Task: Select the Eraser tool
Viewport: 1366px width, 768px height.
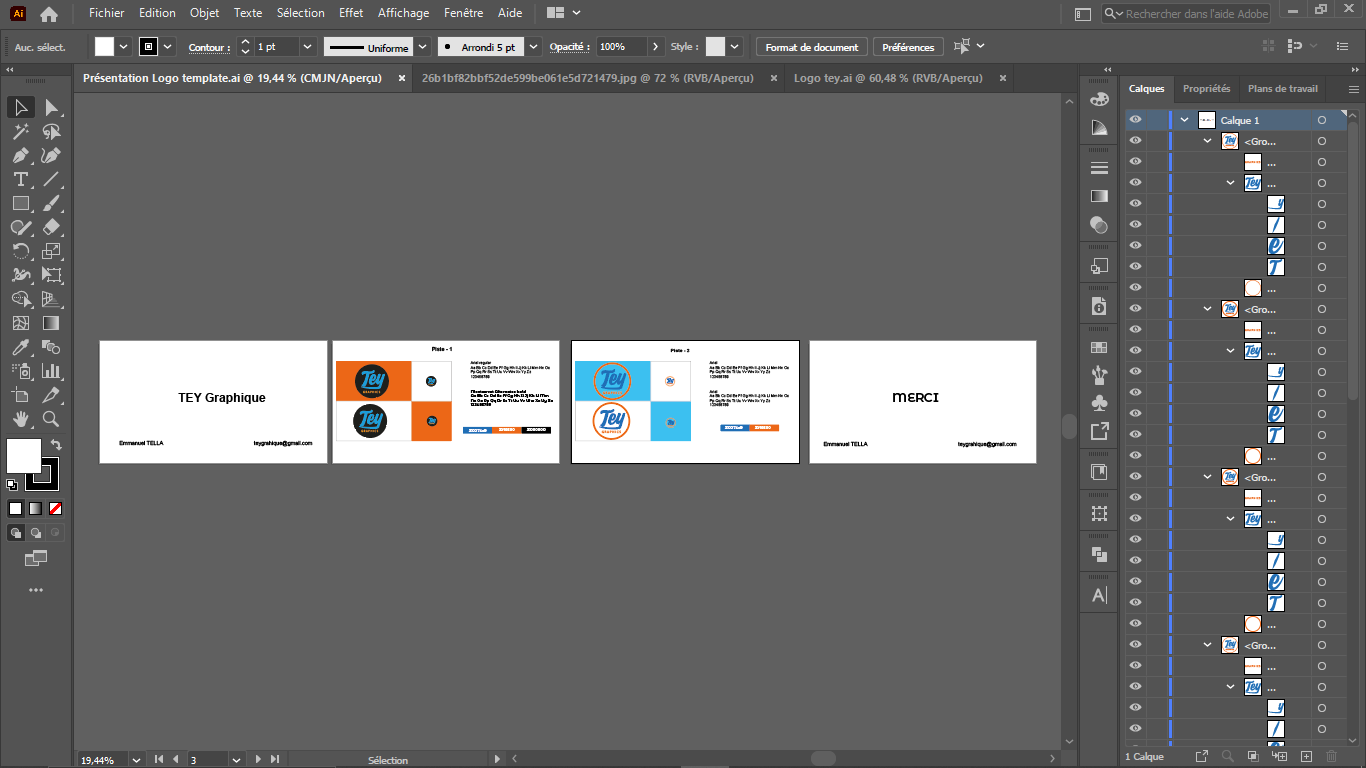Action: [51, 227]
